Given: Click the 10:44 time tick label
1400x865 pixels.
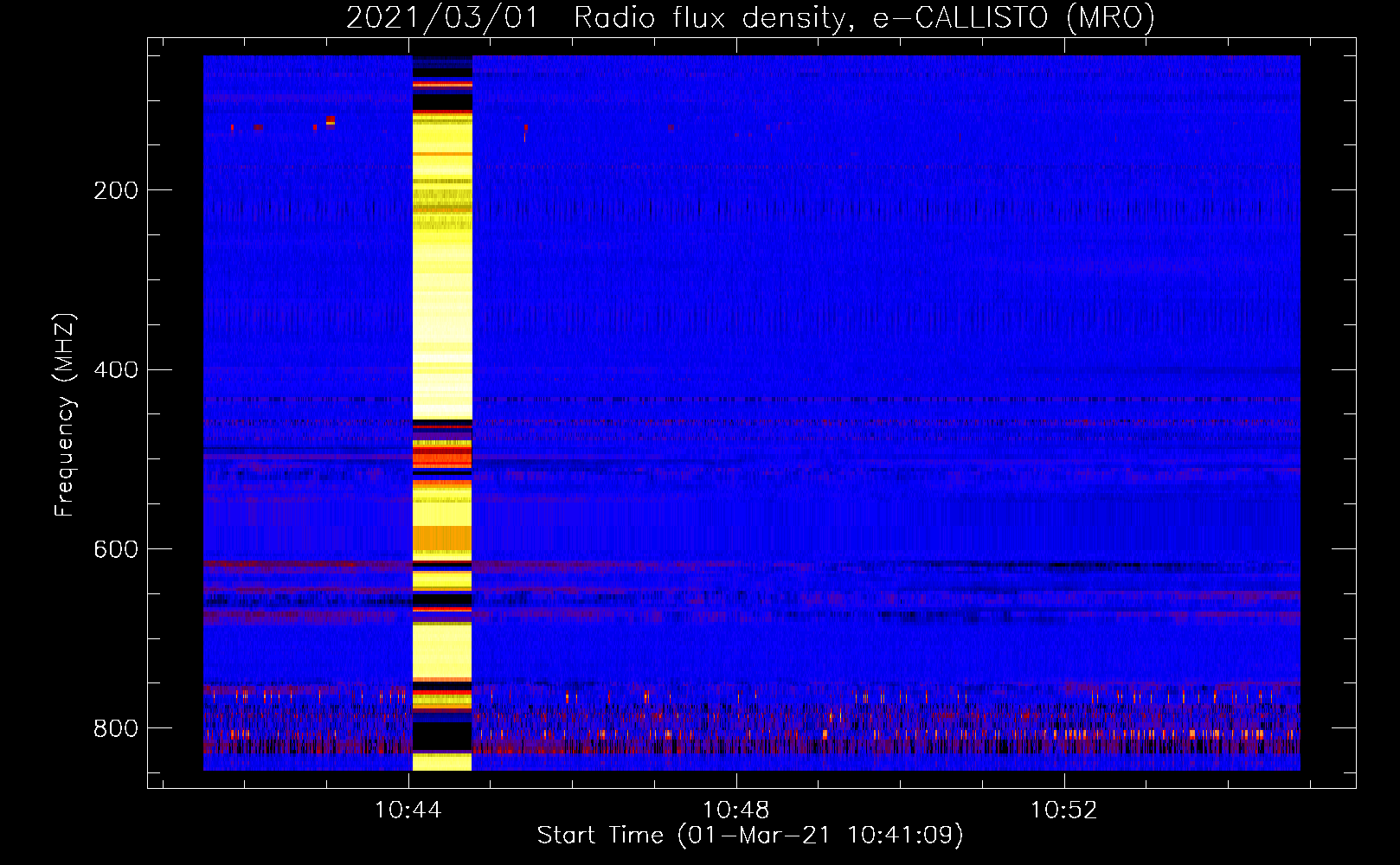Looking at the screenshot, I should pyautogui.click(x=408, y=811).
